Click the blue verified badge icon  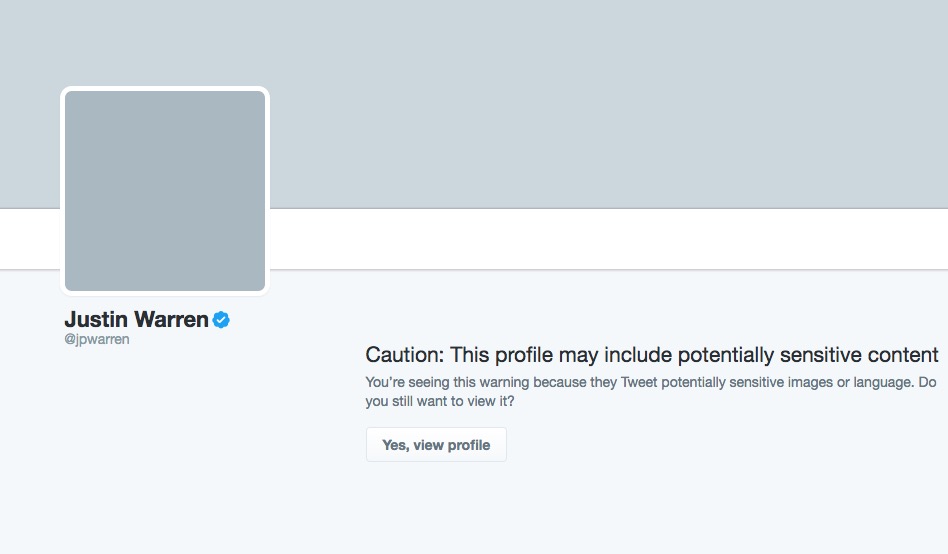221,320
